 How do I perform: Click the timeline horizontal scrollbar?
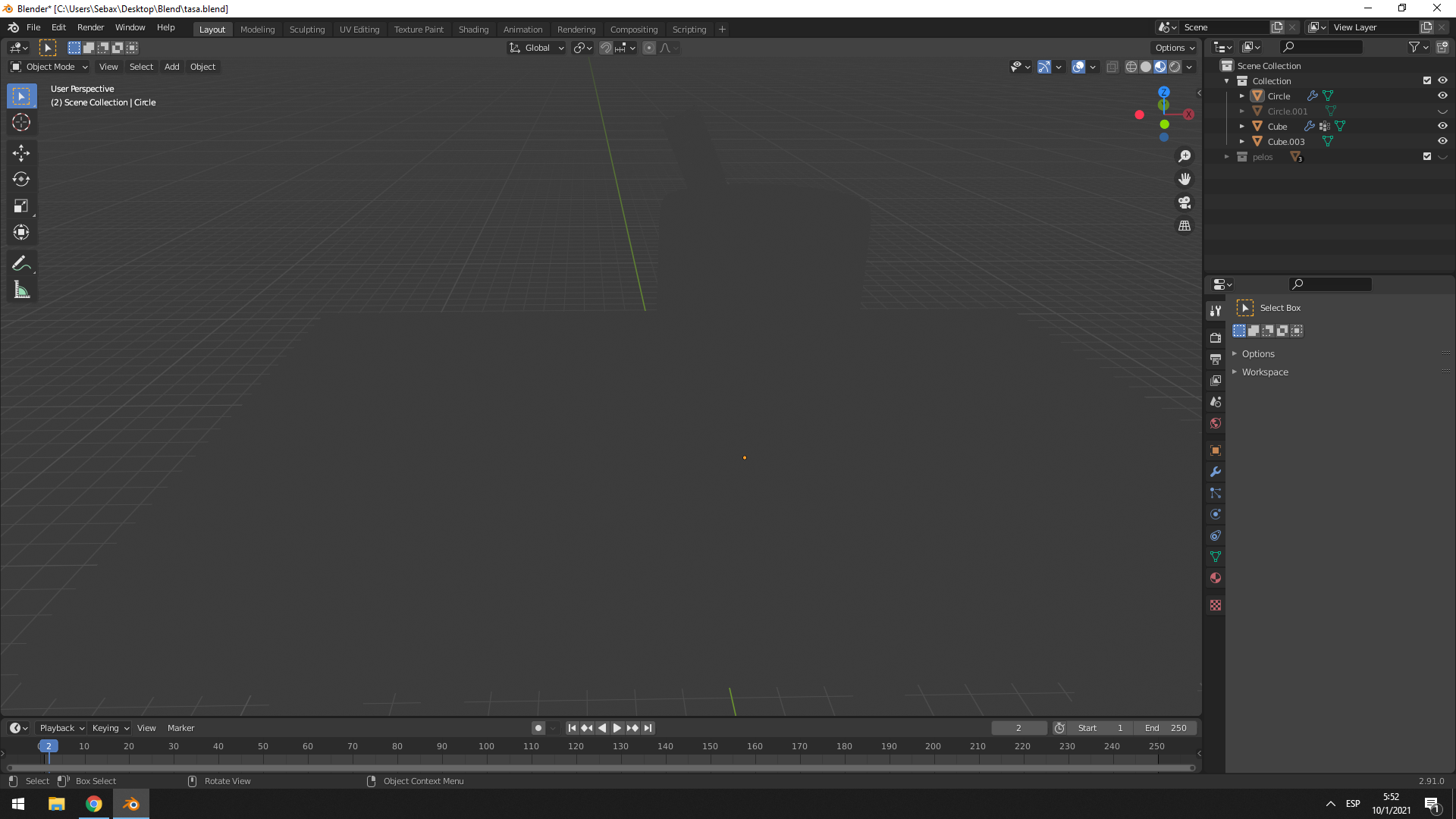599,767
